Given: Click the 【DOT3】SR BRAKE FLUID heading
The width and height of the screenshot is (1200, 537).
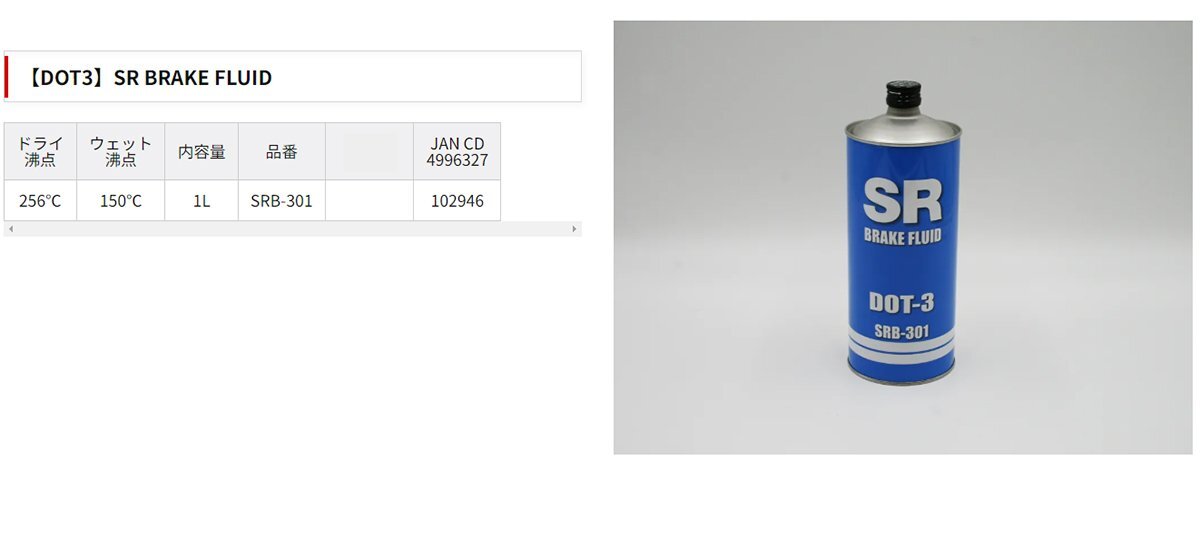Looking at the screenshot, I should point(150,78).
